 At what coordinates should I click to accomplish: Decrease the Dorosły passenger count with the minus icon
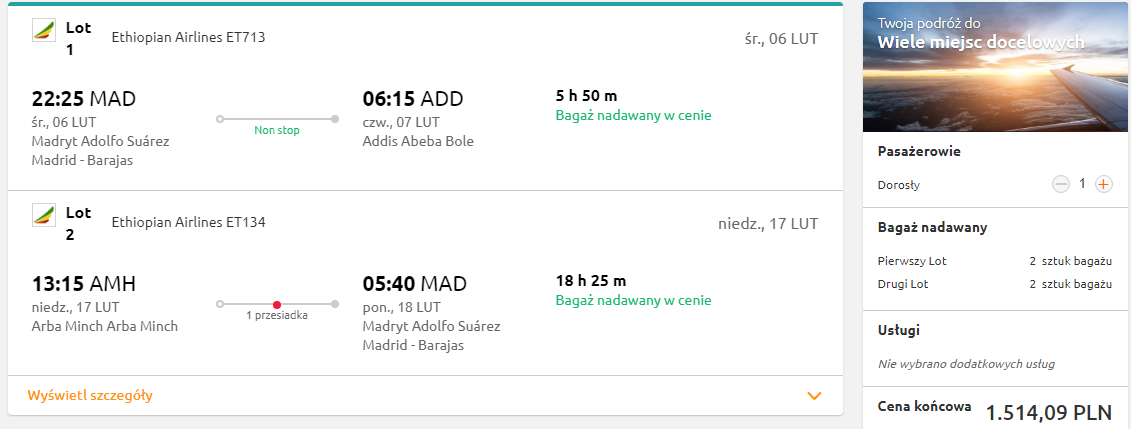[x=1060, y=185]
